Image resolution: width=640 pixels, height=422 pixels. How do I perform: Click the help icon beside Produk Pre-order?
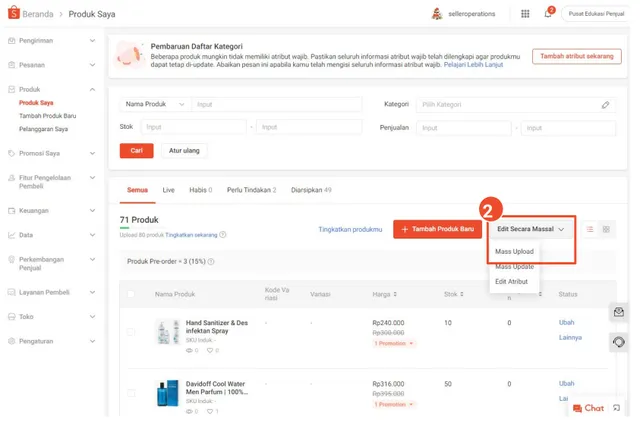click(211, 262)
